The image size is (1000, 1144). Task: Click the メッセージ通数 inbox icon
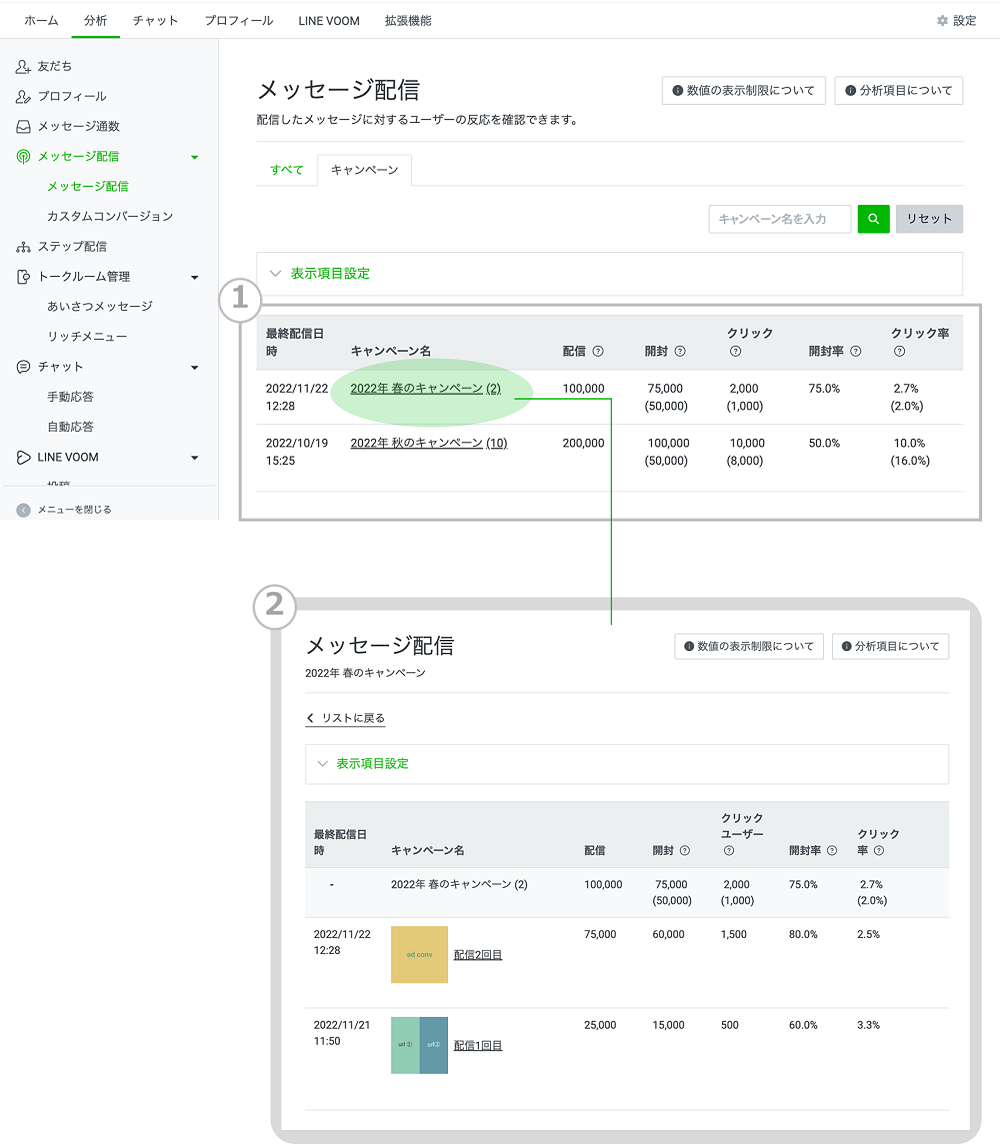[23, 126]
